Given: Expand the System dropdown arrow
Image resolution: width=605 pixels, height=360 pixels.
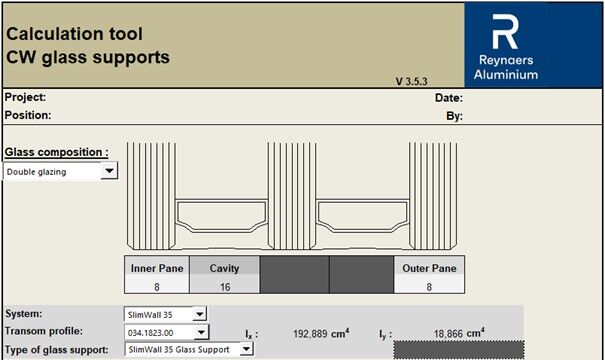Looking at the screenshot, I should (x=199, y=314).
